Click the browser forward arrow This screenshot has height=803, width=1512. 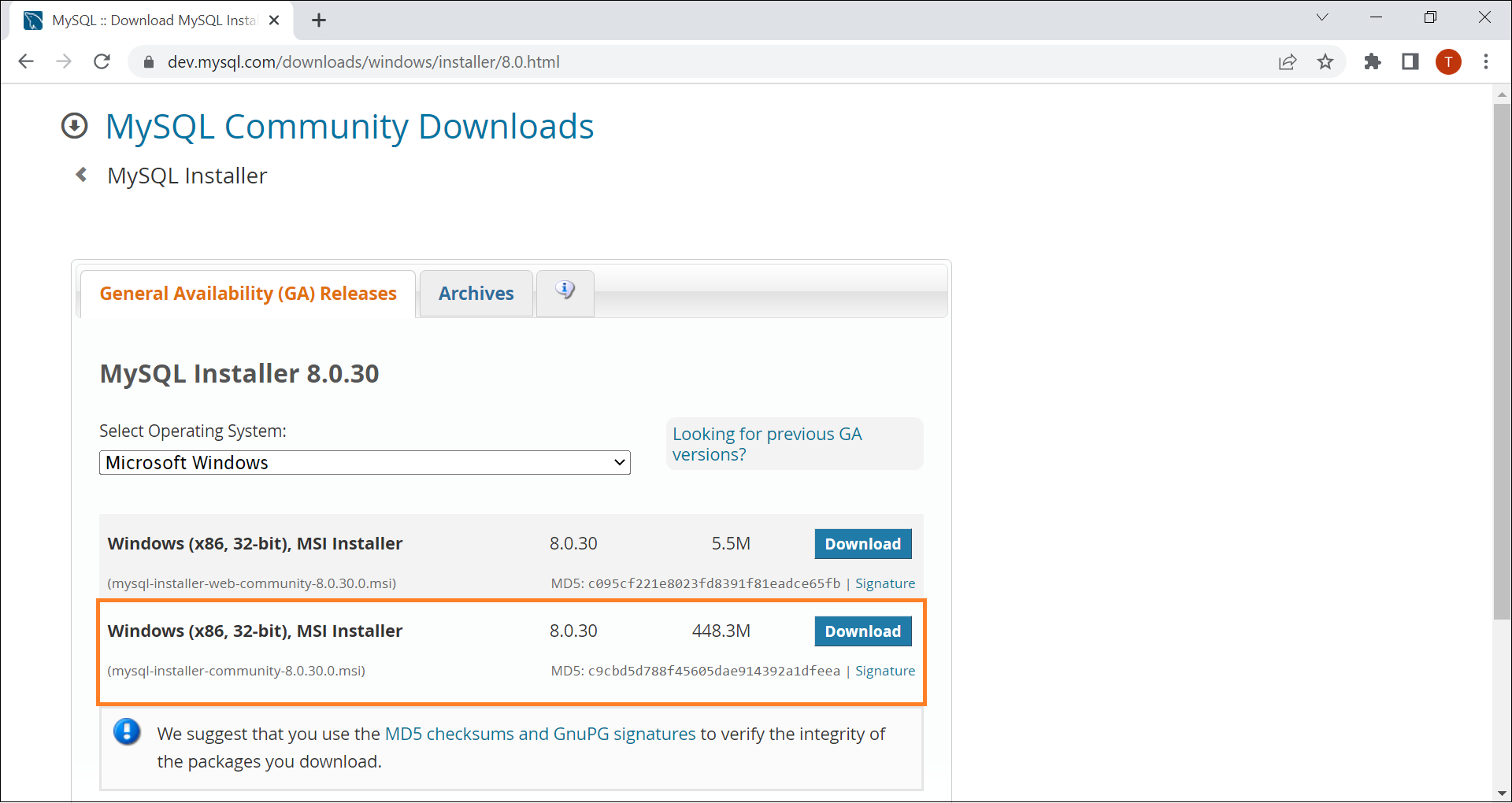click(64, 61)
